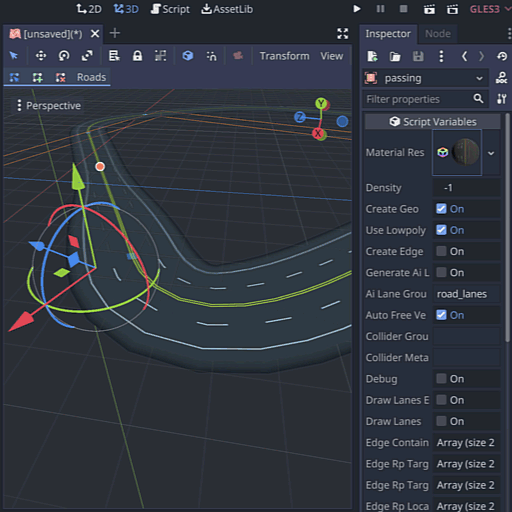The image size is (512, 512).
Task: Uncheck the Use Lowpoly option
Action: [x=441, y=230]
